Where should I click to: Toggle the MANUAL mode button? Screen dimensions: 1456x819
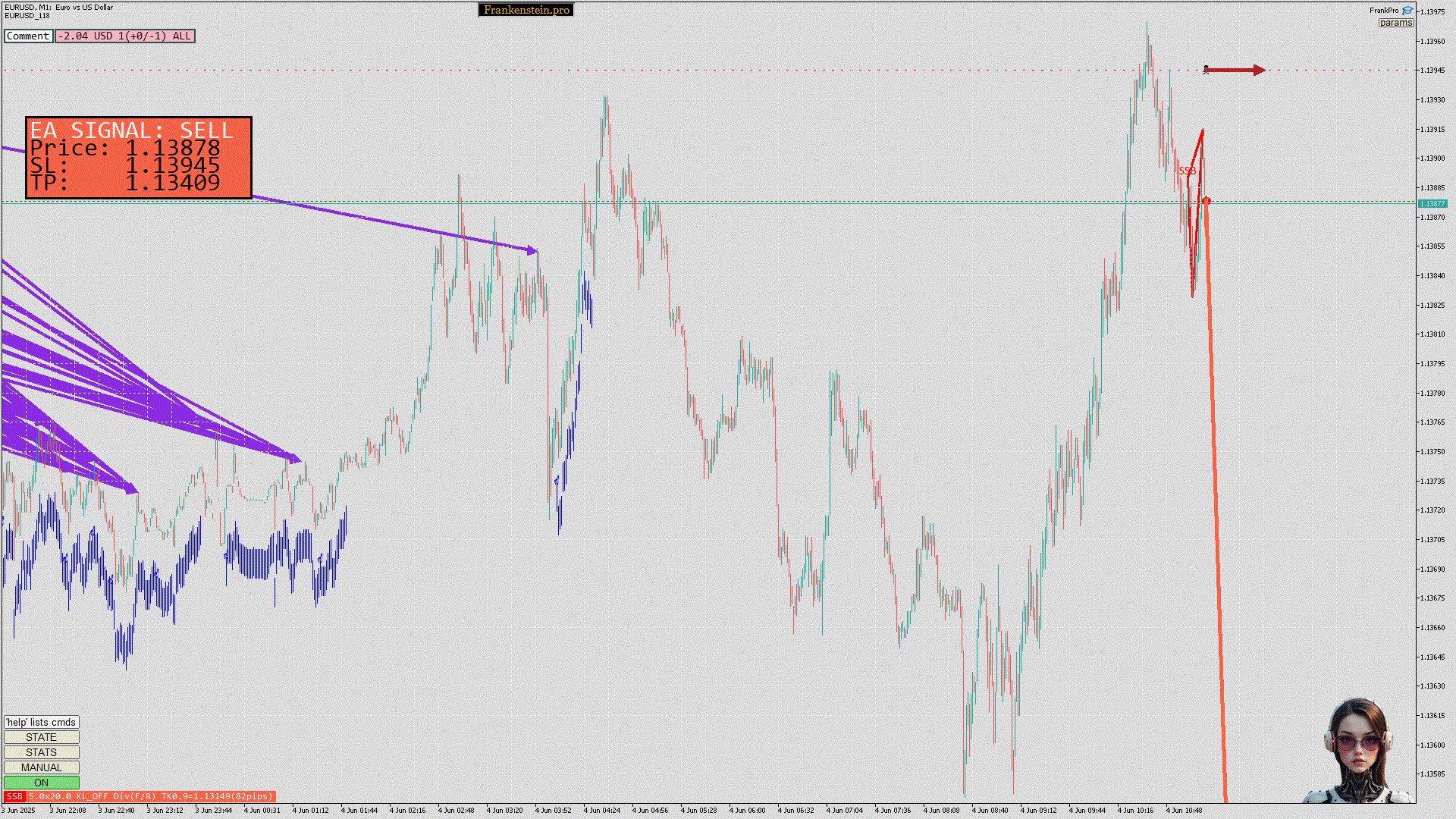pos(41,767)
